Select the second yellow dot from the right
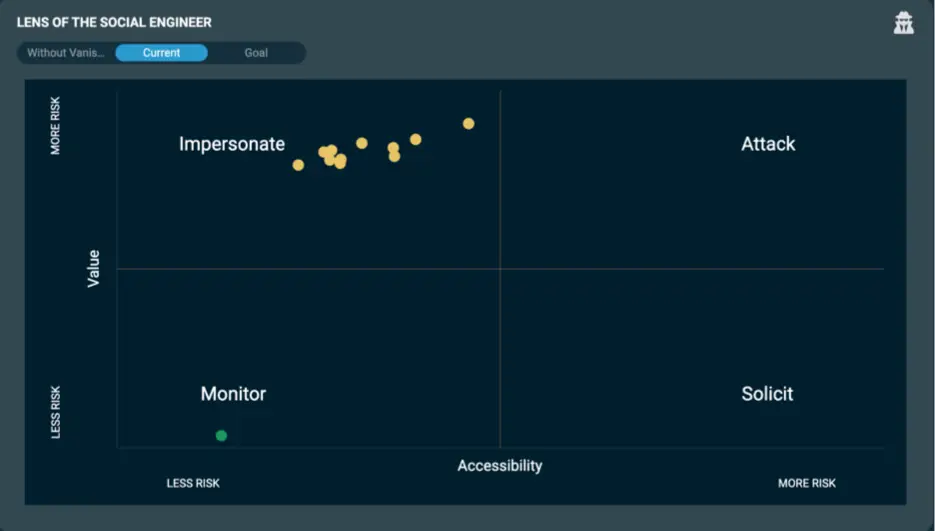Image resolution: width=935 pixels, height=531 pixels. tap(416, 140)
